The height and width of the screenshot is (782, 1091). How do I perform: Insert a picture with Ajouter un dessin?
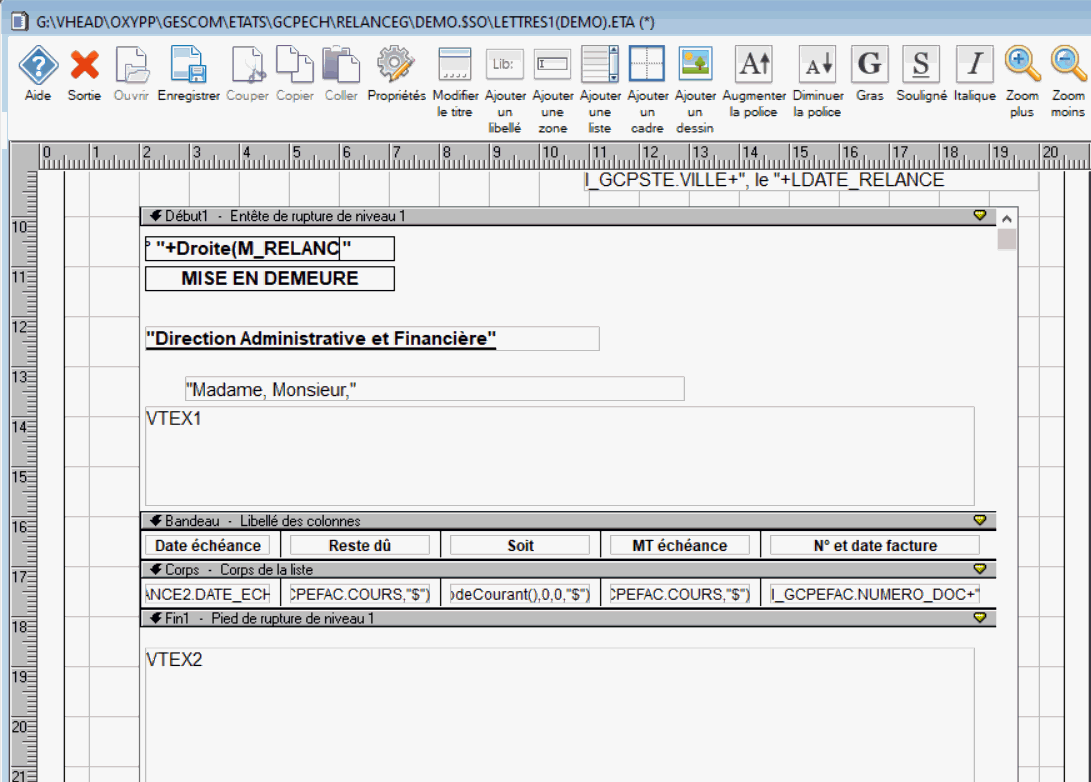click(x=694, y=66)
